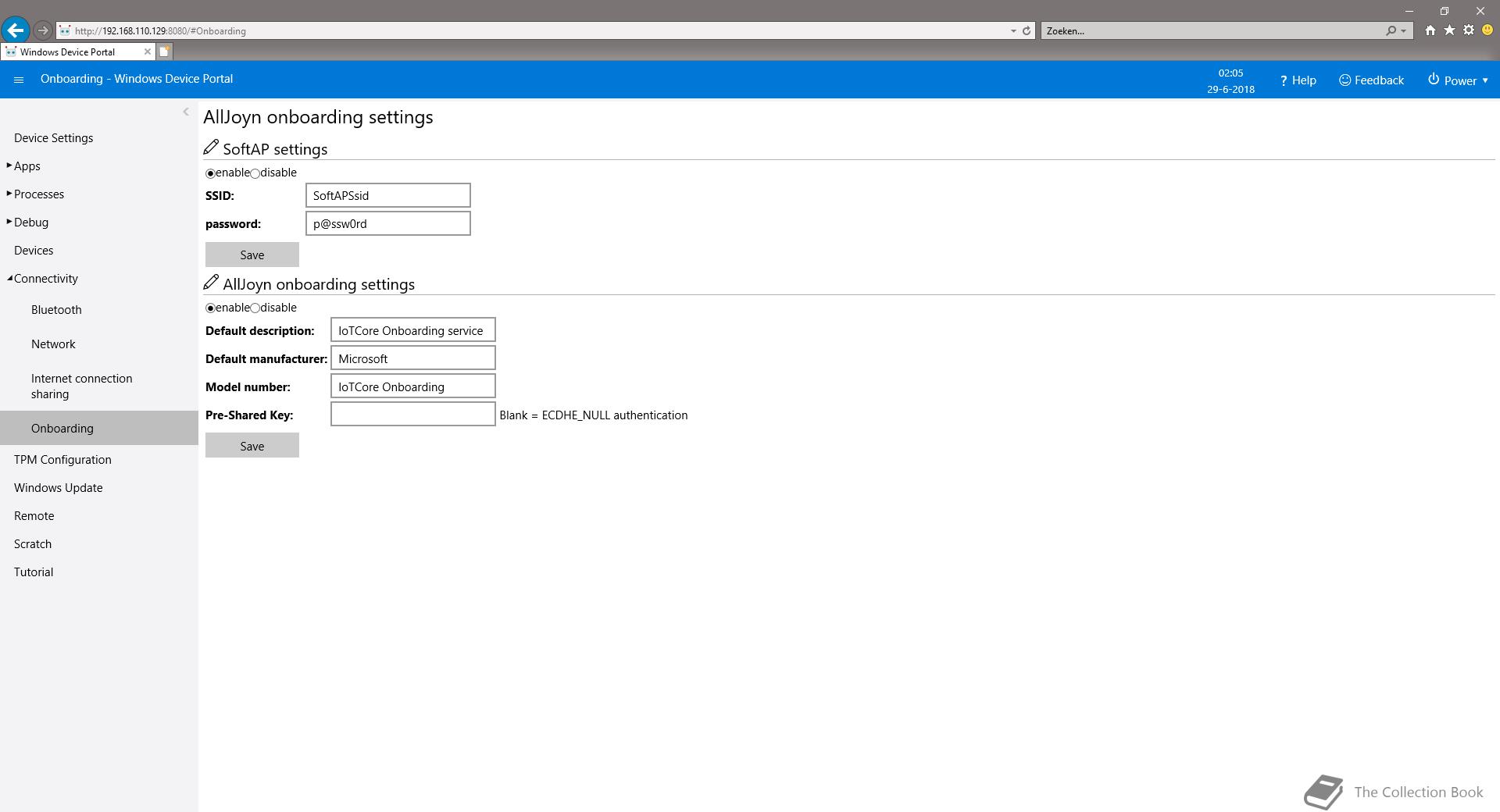This screenshot has width=1500, height=812.
Task: Go to Network settings
Action: tap(53, 344)
